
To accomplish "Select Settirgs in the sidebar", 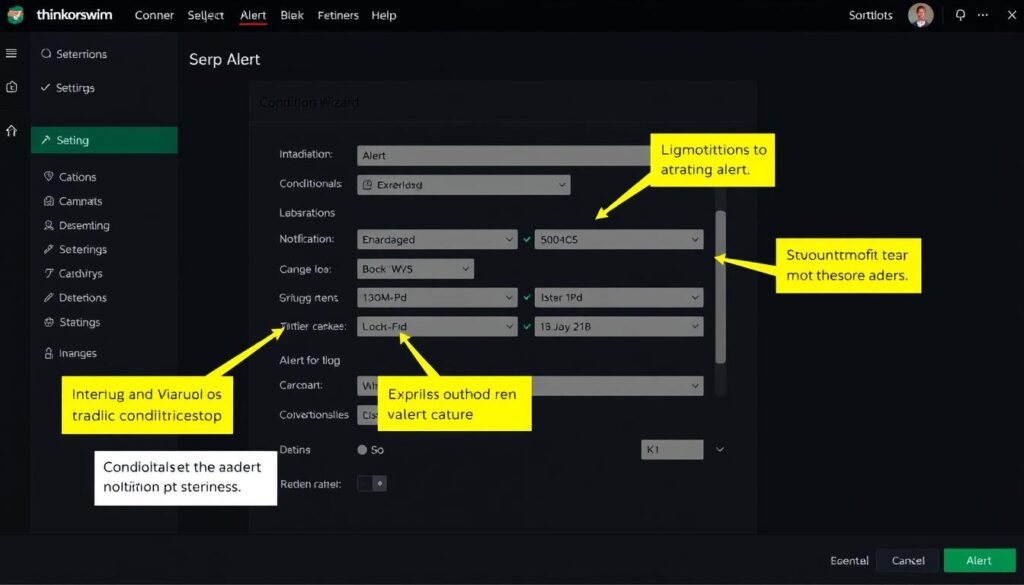I will click(x=75, y=87).
